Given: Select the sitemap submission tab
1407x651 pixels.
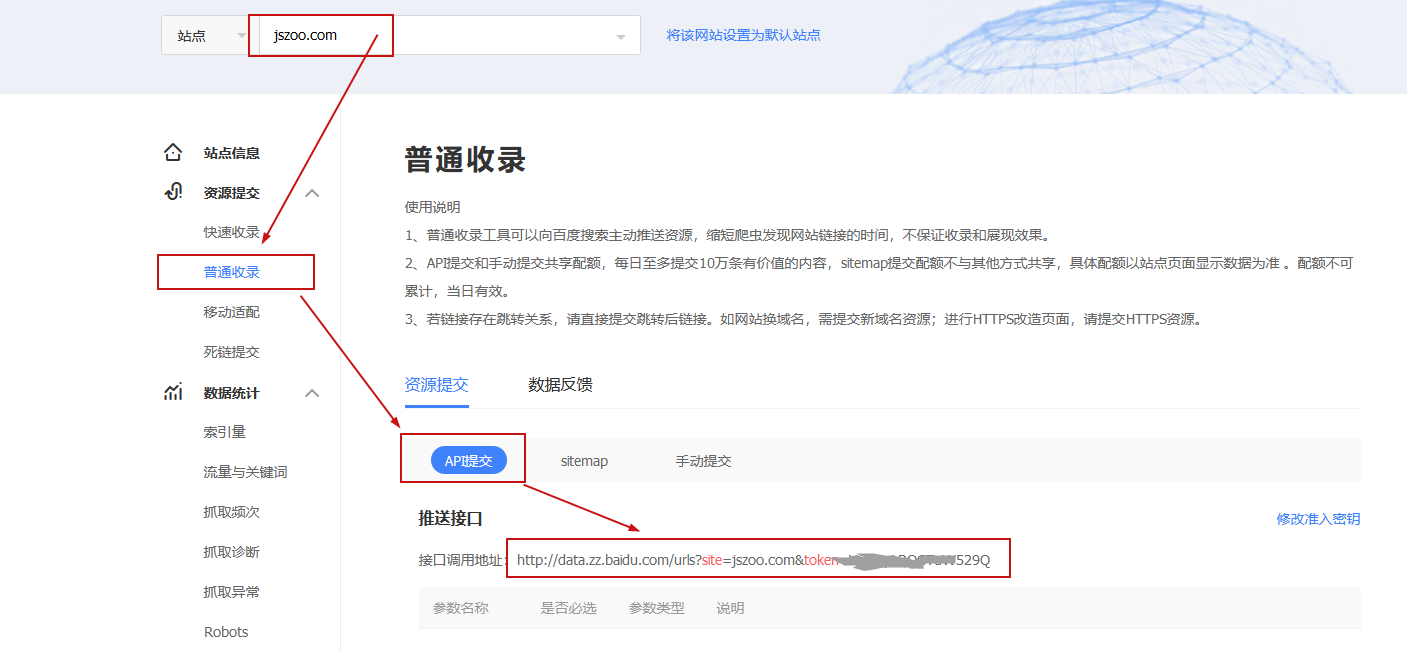Looking at the screenshot, I should (584, 461).
